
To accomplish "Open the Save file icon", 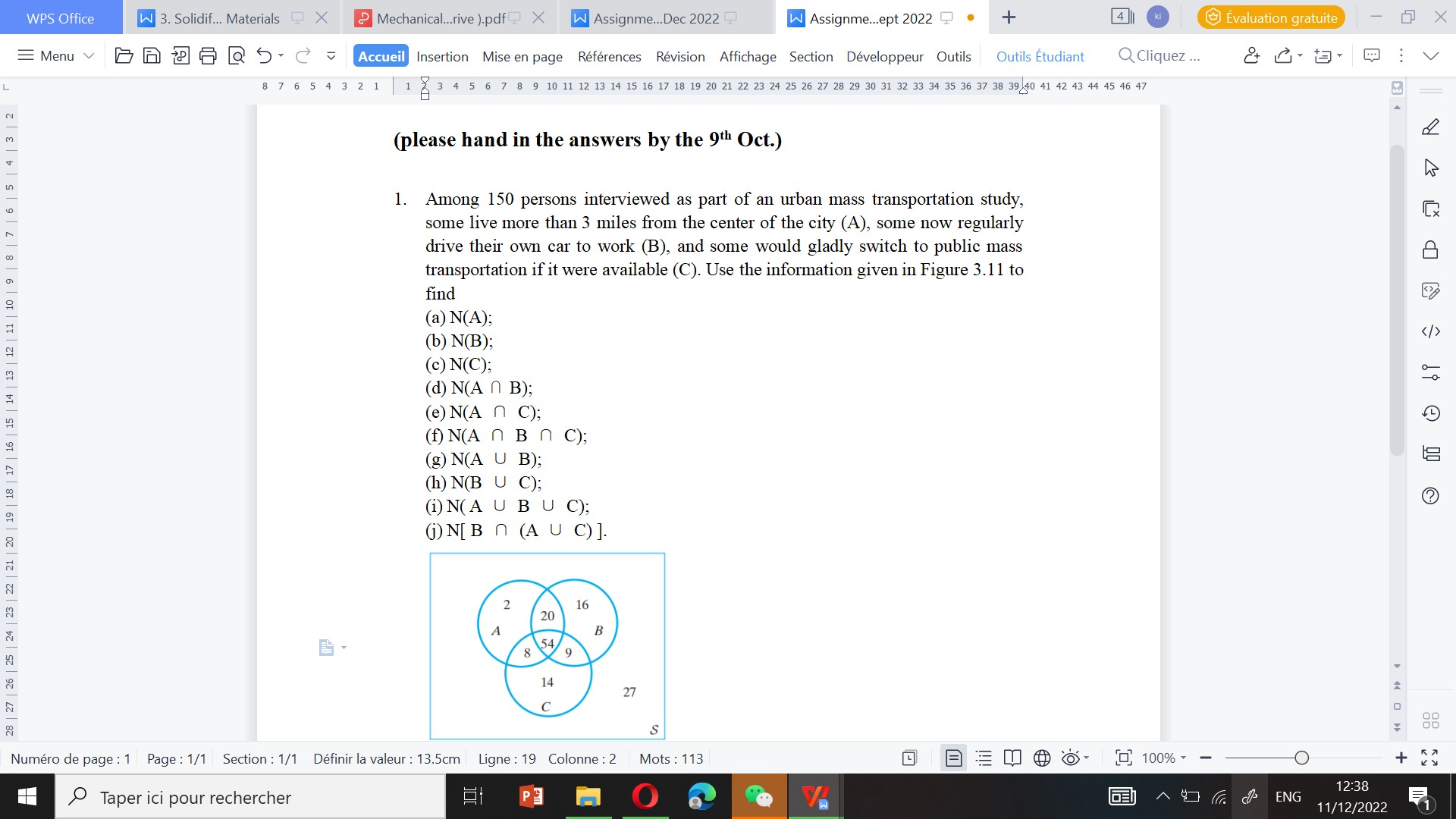I will (x=152, y=55).
